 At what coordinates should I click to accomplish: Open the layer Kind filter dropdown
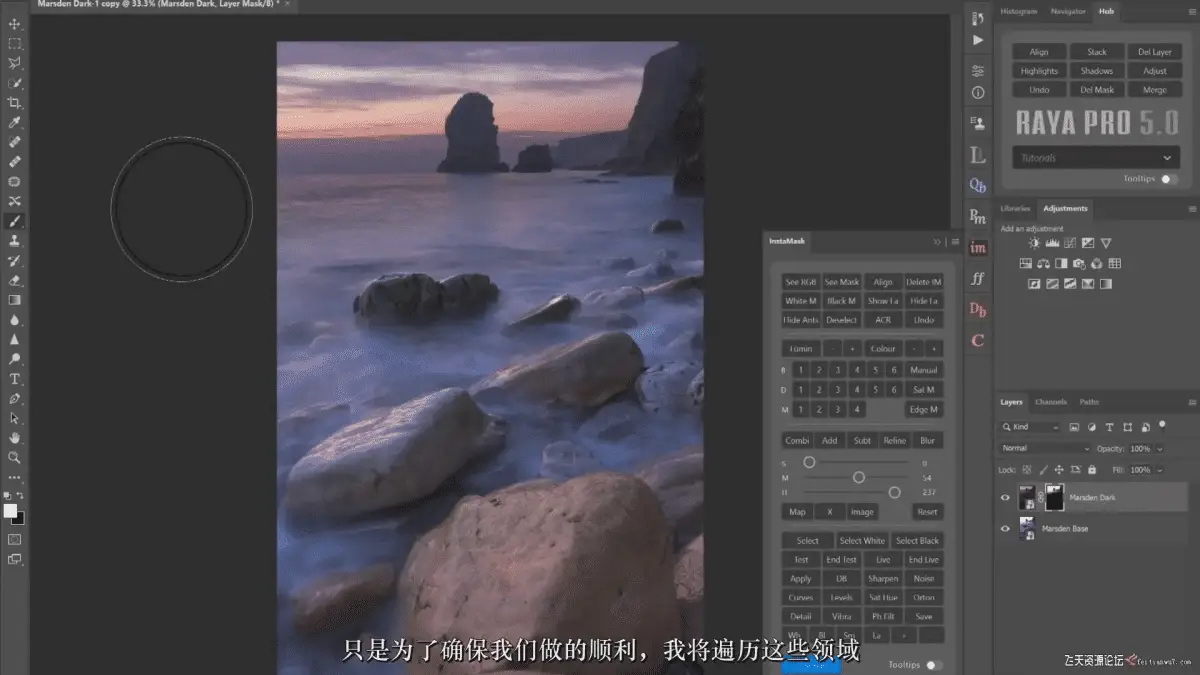(x=1030, y=427)
